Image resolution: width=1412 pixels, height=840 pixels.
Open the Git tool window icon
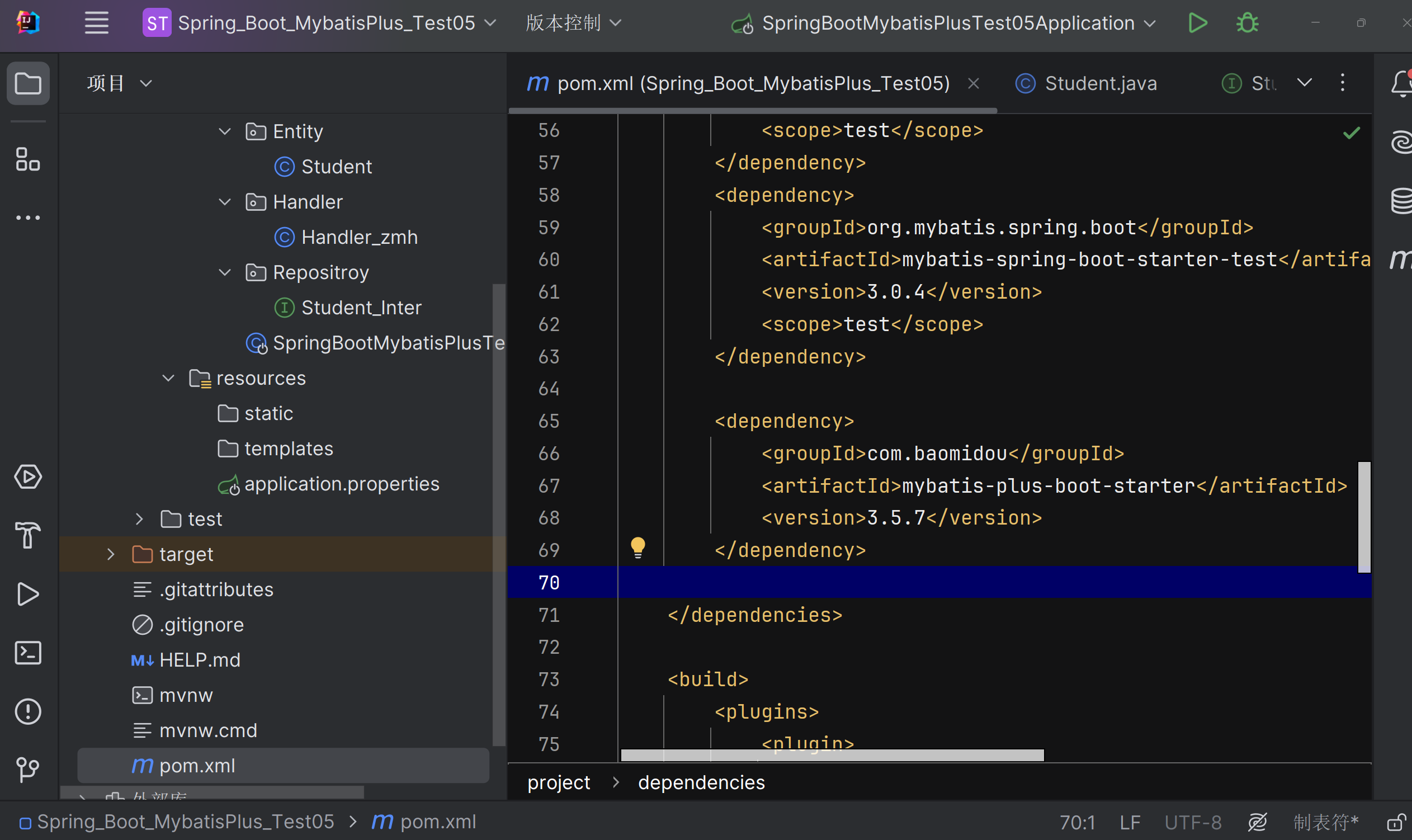(28, 769)
